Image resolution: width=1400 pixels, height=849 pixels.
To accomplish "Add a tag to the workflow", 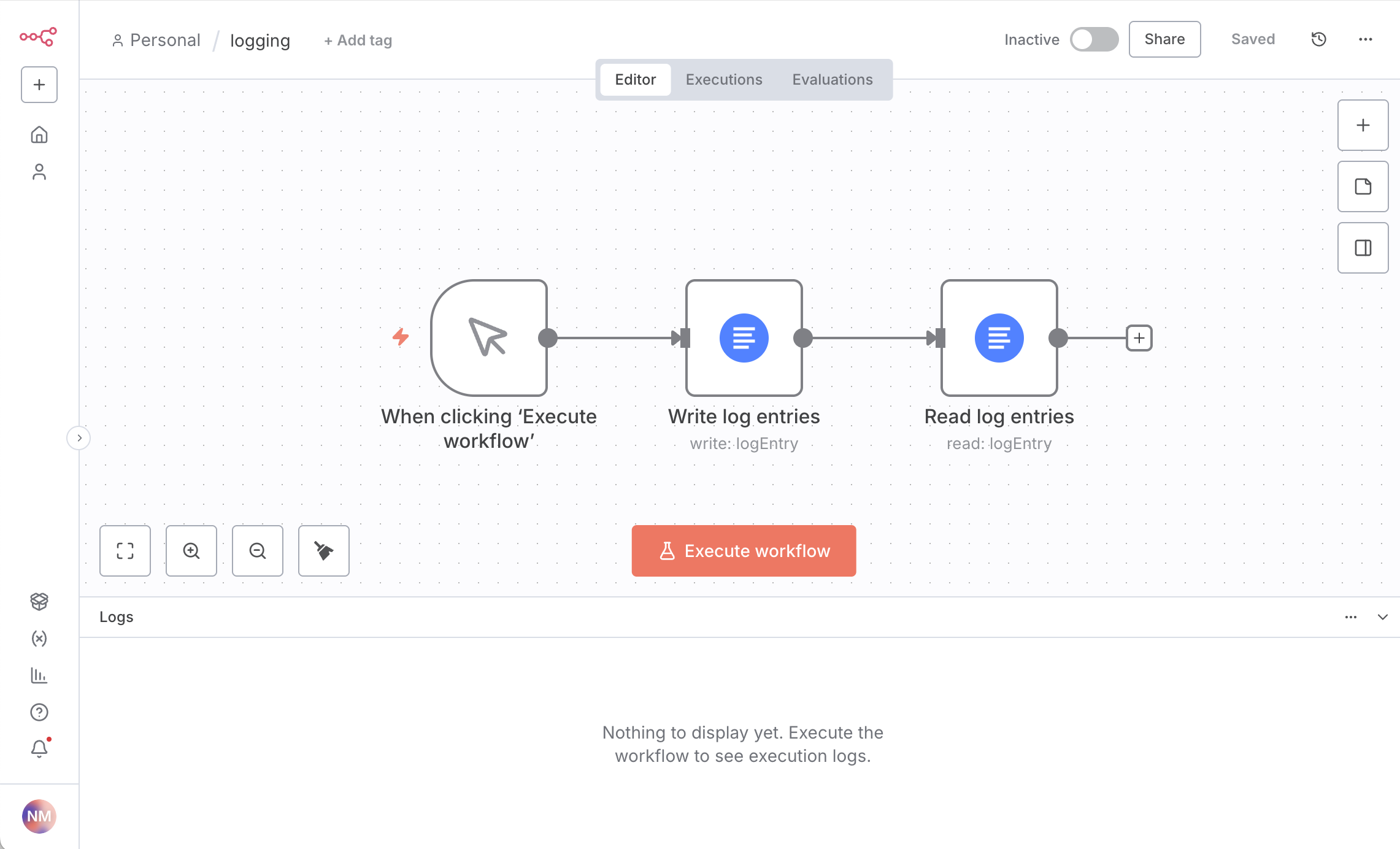I will (x=357, y=40).
